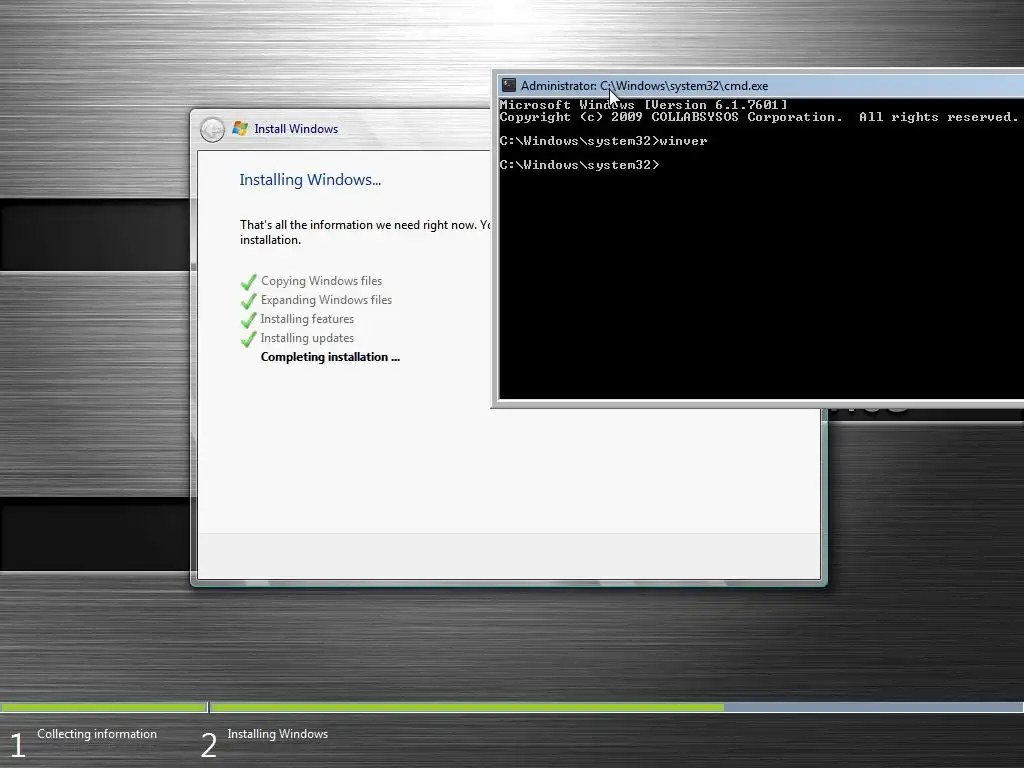
Task: Click the "Expanding Windows files" step
Action: (327, 300)
